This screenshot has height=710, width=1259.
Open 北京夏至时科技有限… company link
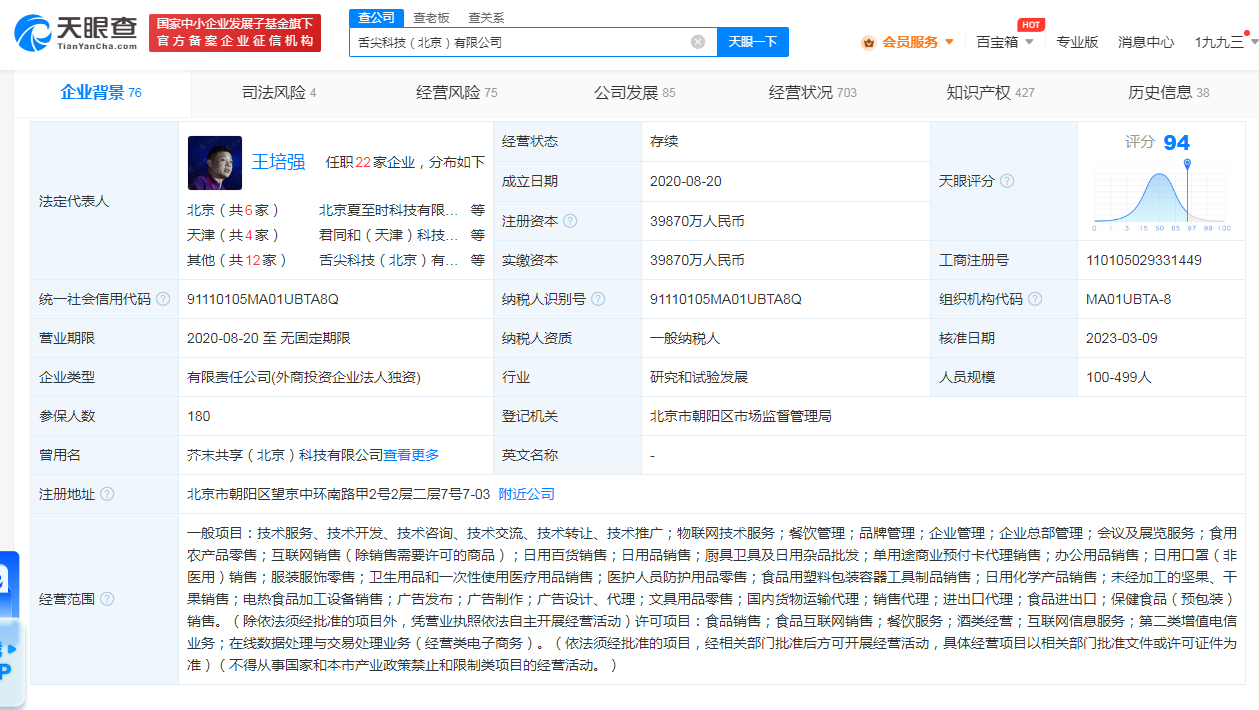pos(389,211)
